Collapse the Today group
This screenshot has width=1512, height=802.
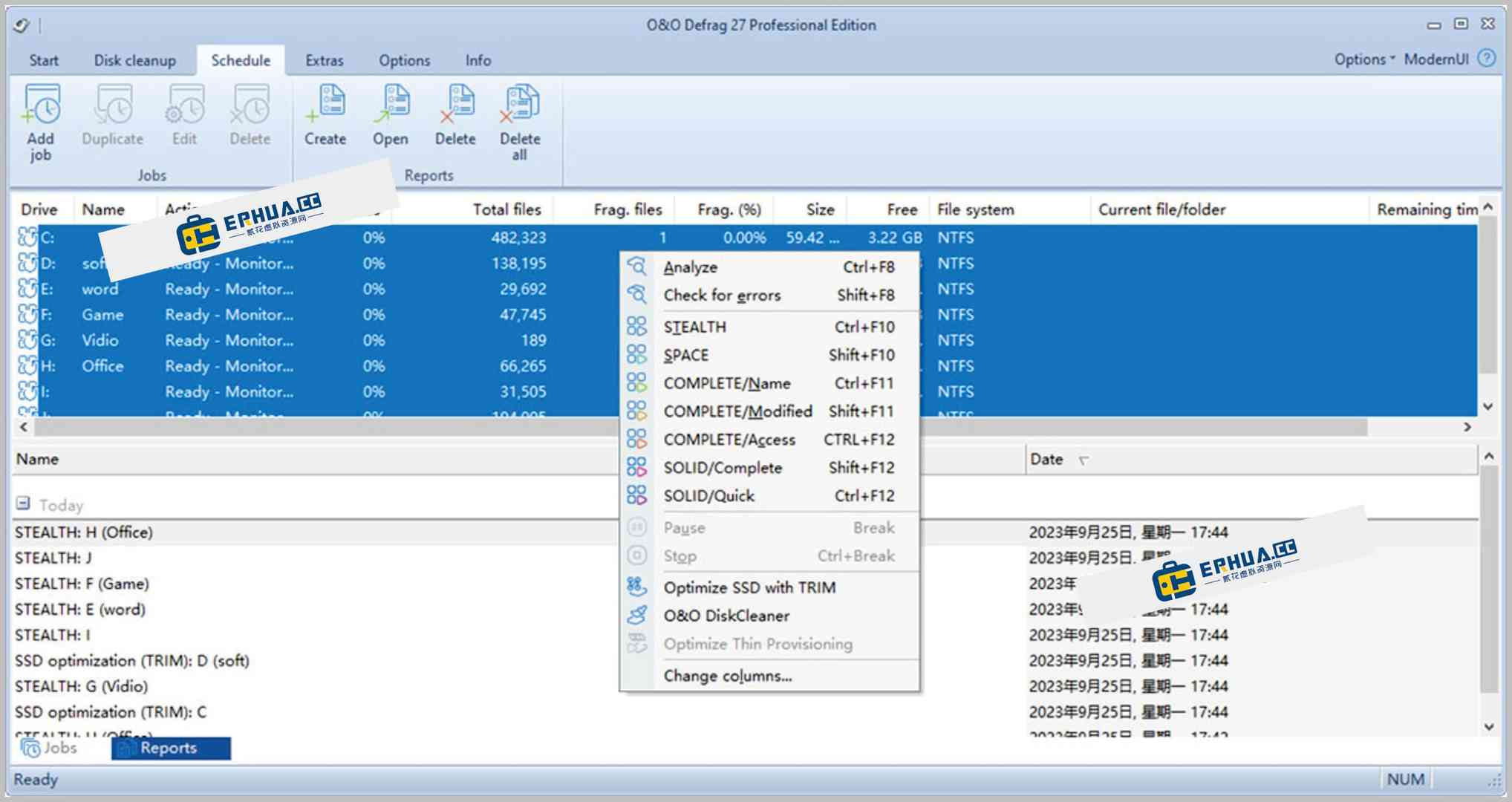(x=23, y=503)
